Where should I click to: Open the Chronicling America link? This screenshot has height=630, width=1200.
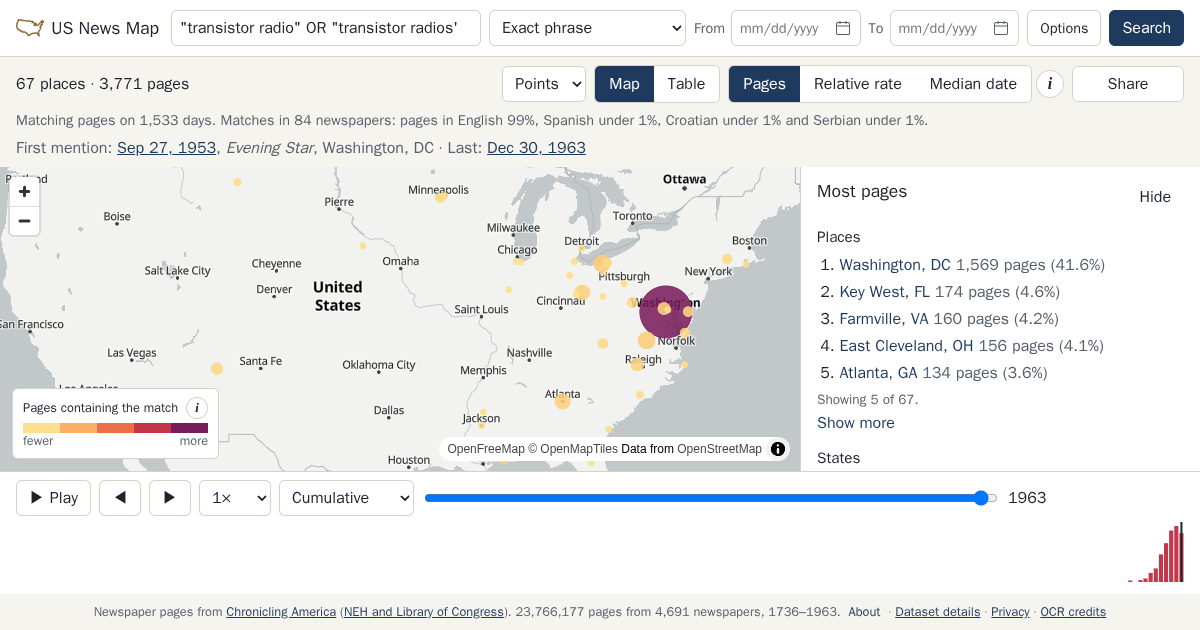click(281, 612)
